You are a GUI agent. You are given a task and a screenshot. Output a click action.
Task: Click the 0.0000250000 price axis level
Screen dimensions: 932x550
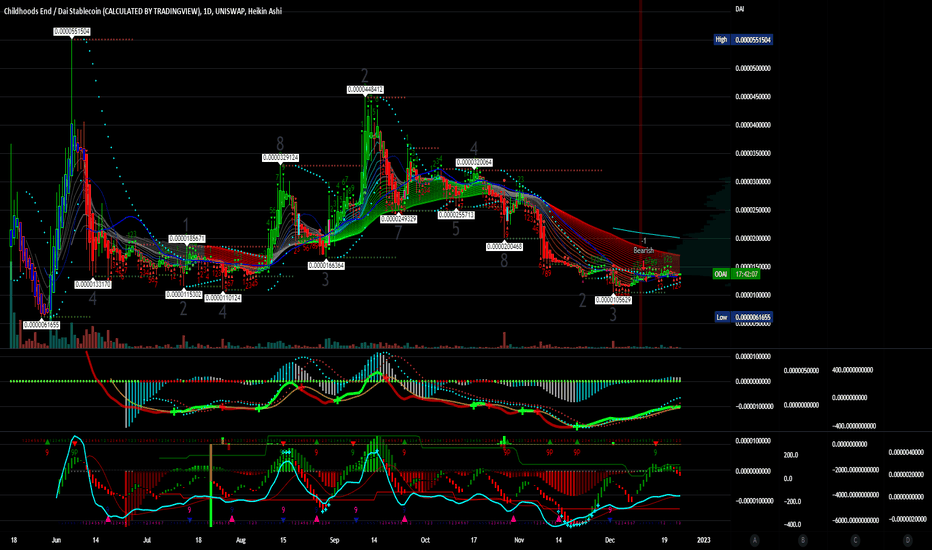click(x=752, y=210)
